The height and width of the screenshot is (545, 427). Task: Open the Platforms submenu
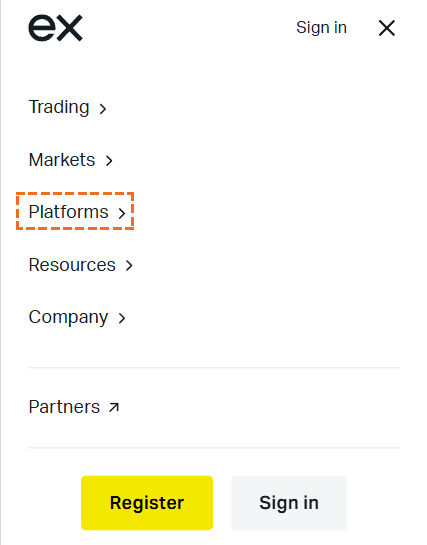(x=77, y=212)
